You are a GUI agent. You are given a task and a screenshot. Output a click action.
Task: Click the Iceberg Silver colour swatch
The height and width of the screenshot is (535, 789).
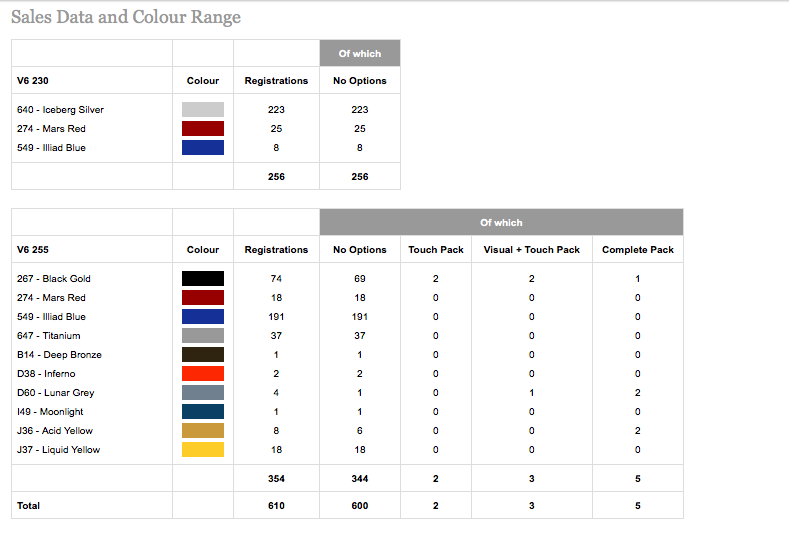pos(203,109)
